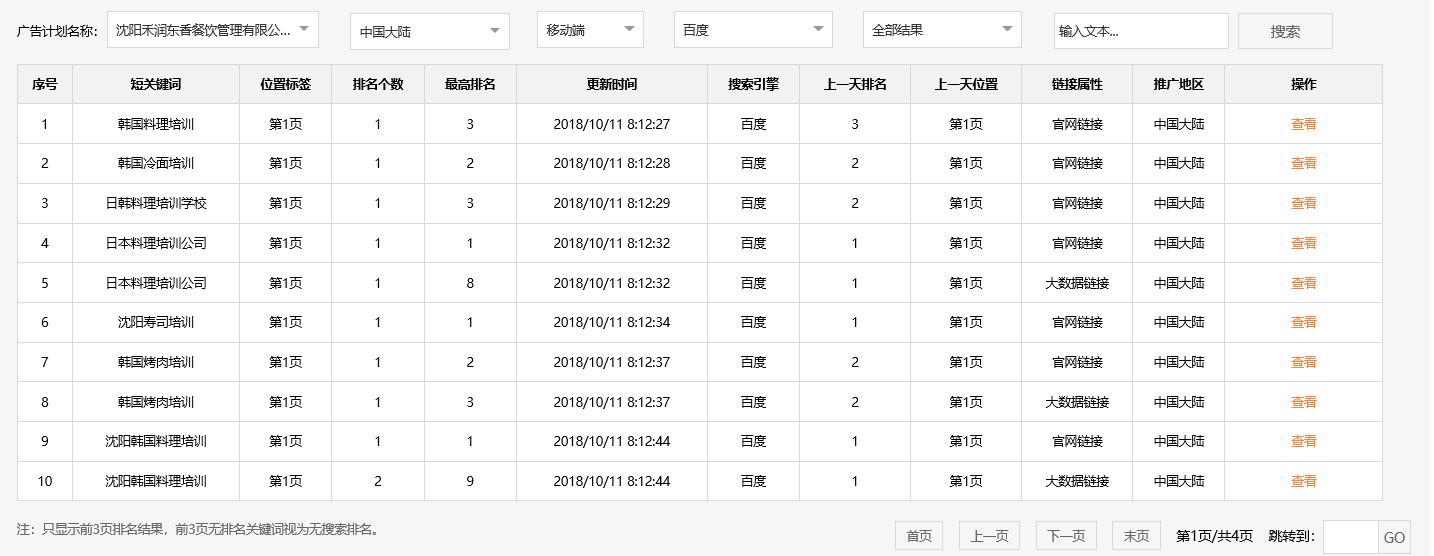Open the 全部结果 results filter dropdown

pyautogui.click(x=942, y=30)
